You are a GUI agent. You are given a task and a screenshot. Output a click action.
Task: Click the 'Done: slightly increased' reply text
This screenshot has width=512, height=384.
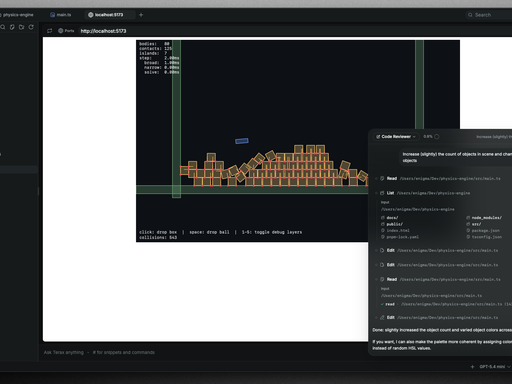(442, 330)
